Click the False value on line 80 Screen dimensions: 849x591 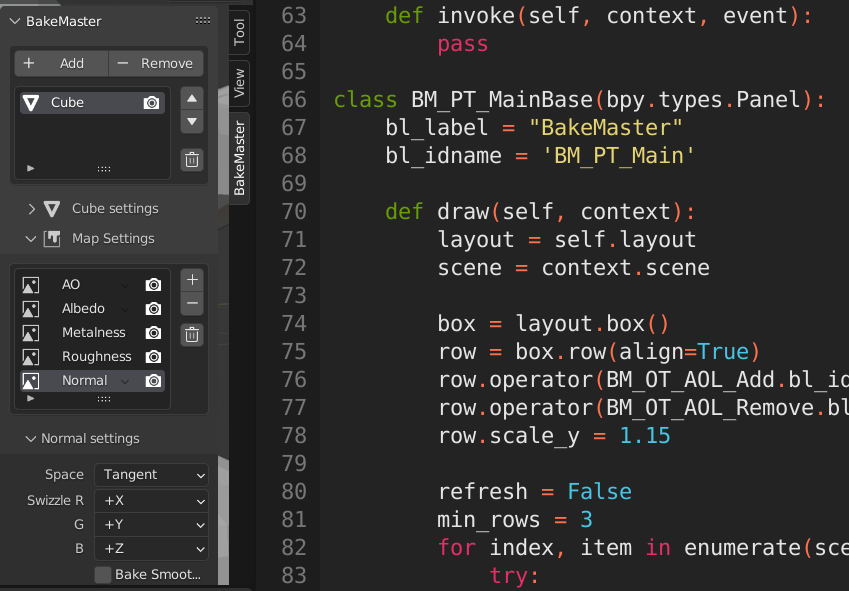(x=599, y=492)
